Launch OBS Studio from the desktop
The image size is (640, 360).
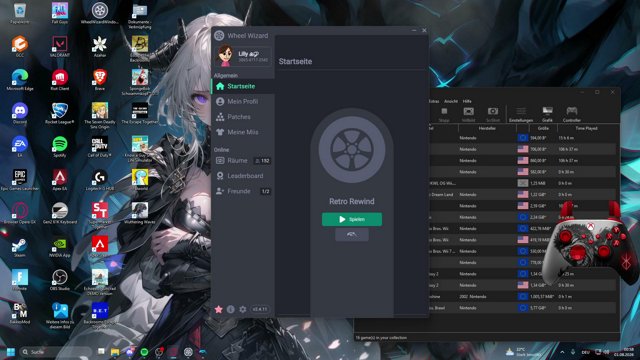(x=60, y=280)
